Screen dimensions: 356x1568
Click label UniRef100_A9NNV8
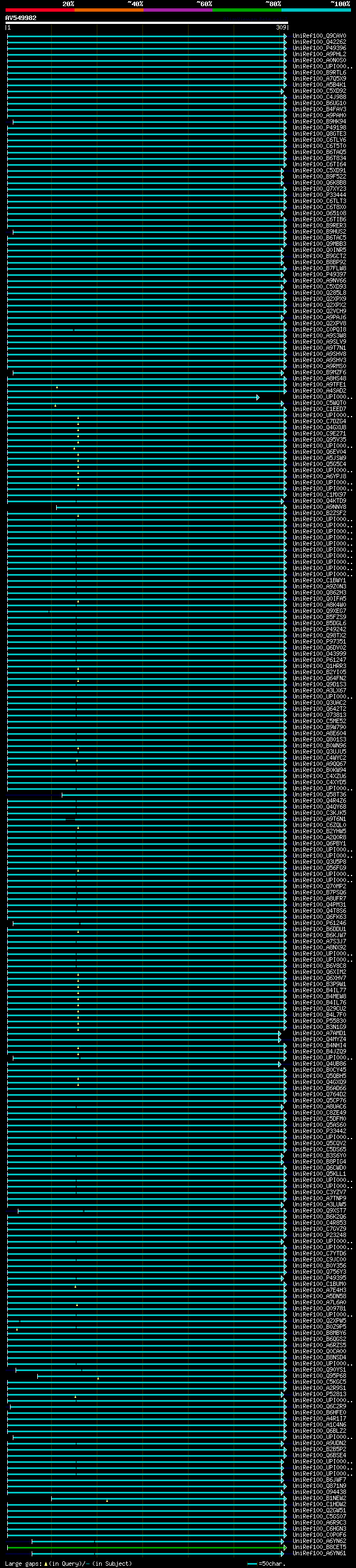[319, 507]
